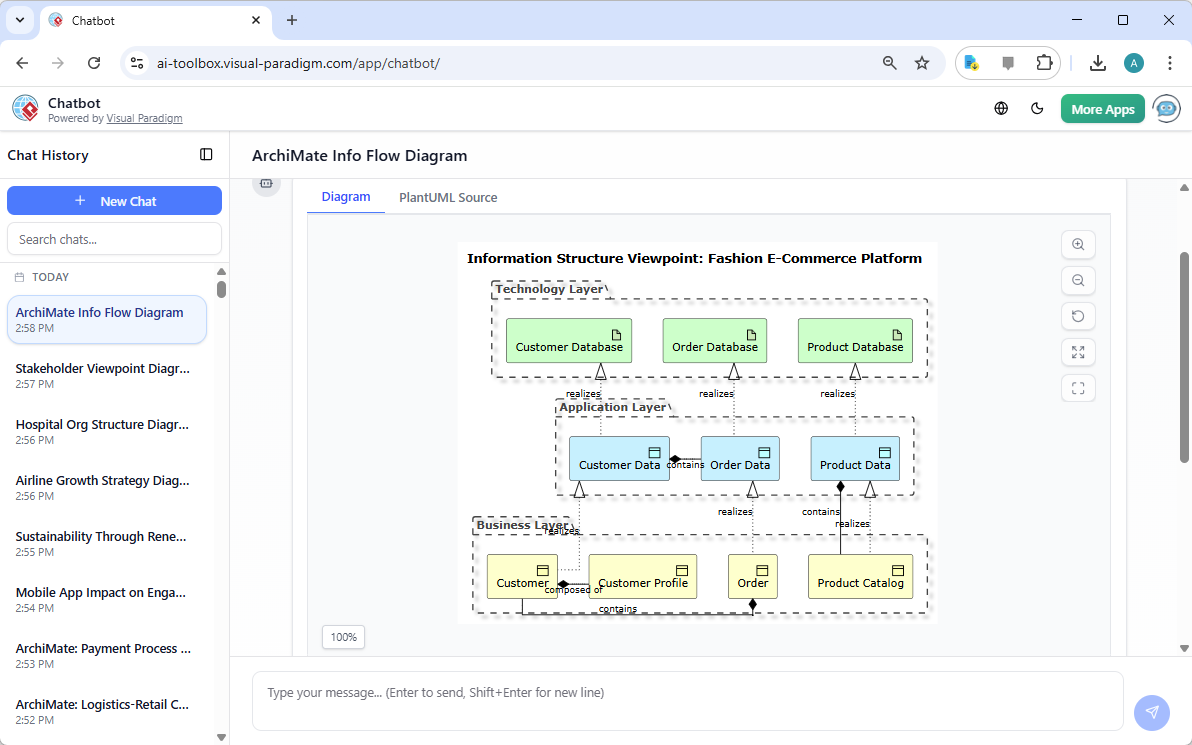The width and height of the screenshot is (1192, 745).
Task: Toggle dark mode with the moon icon
Action: pos(1037,108)
